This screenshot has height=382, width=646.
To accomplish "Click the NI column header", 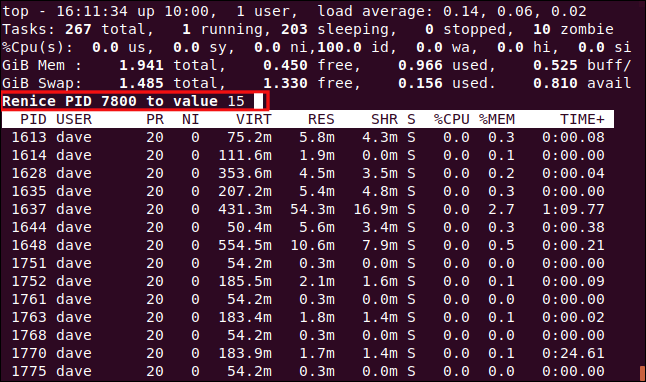I will [191, 119].
